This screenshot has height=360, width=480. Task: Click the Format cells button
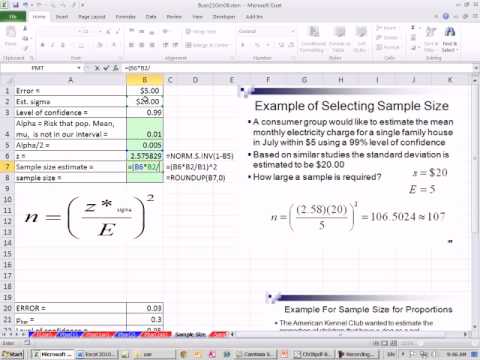tap(387, 47)
